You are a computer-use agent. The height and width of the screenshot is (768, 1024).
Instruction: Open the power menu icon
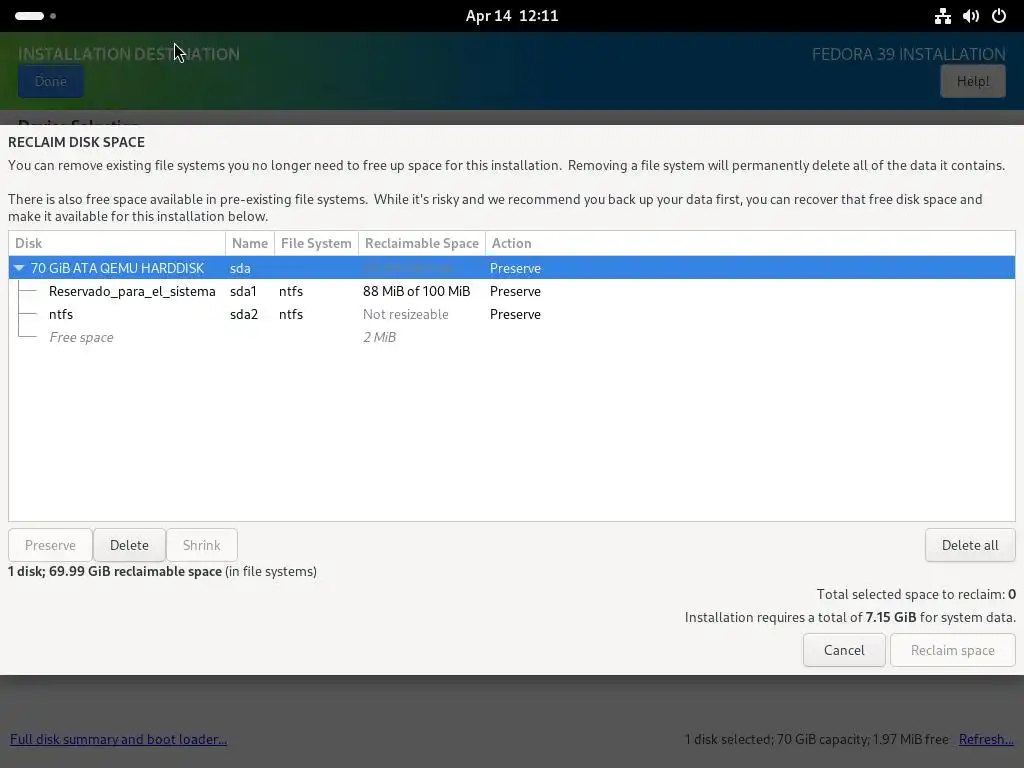click(x=999, y=16)
